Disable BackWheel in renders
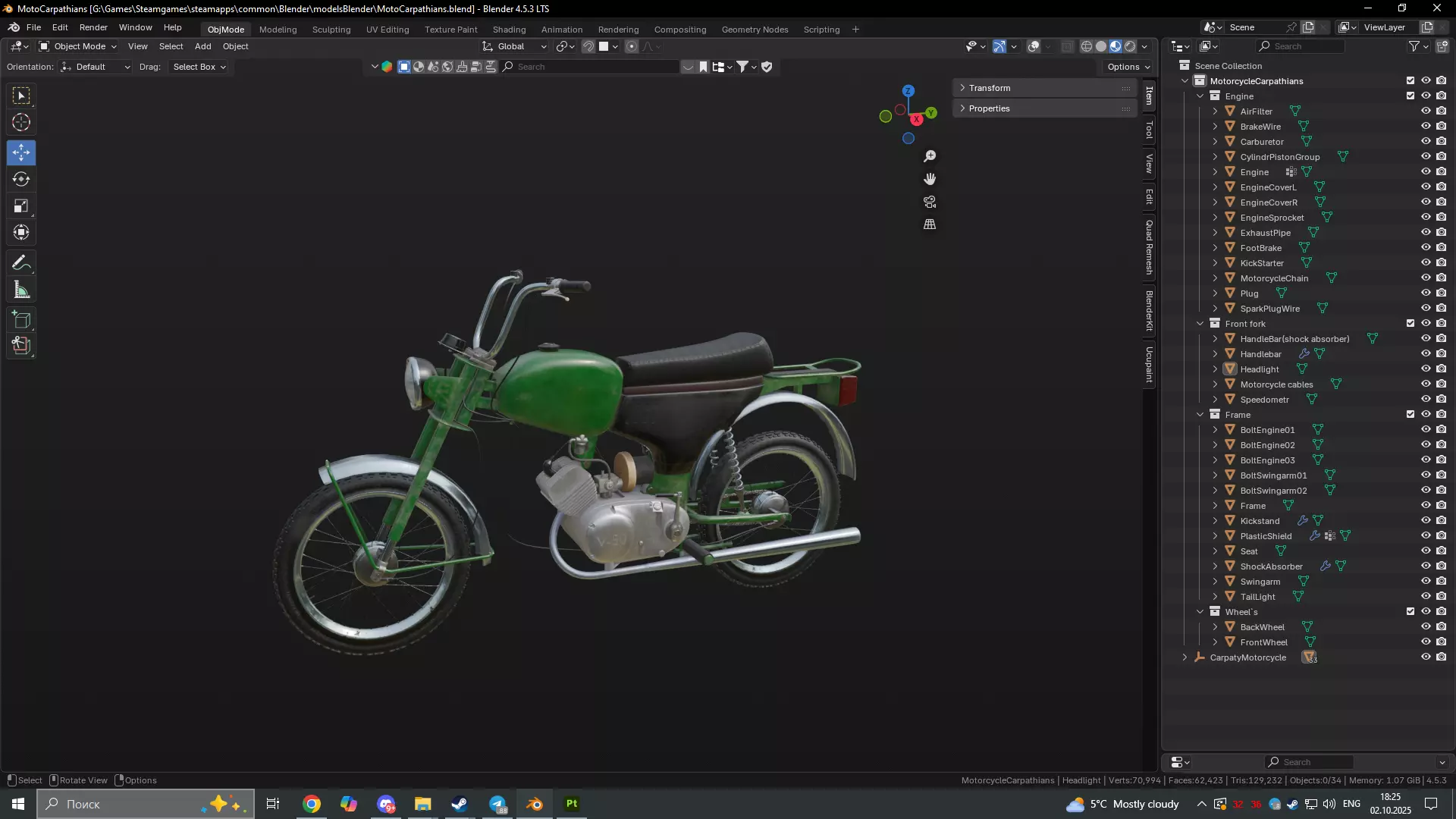The image size is (1456, 819). [1442, 627]
